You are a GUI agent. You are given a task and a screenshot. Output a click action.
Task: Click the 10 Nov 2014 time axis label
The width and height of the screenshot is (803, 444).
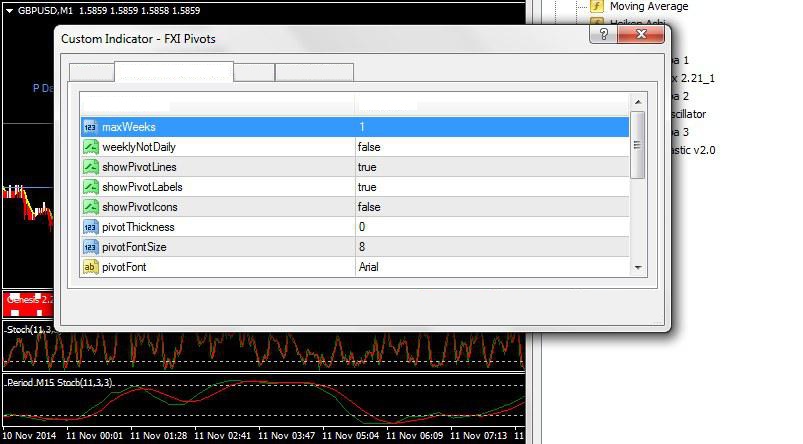pyautogui.click(x=30, y=436)
